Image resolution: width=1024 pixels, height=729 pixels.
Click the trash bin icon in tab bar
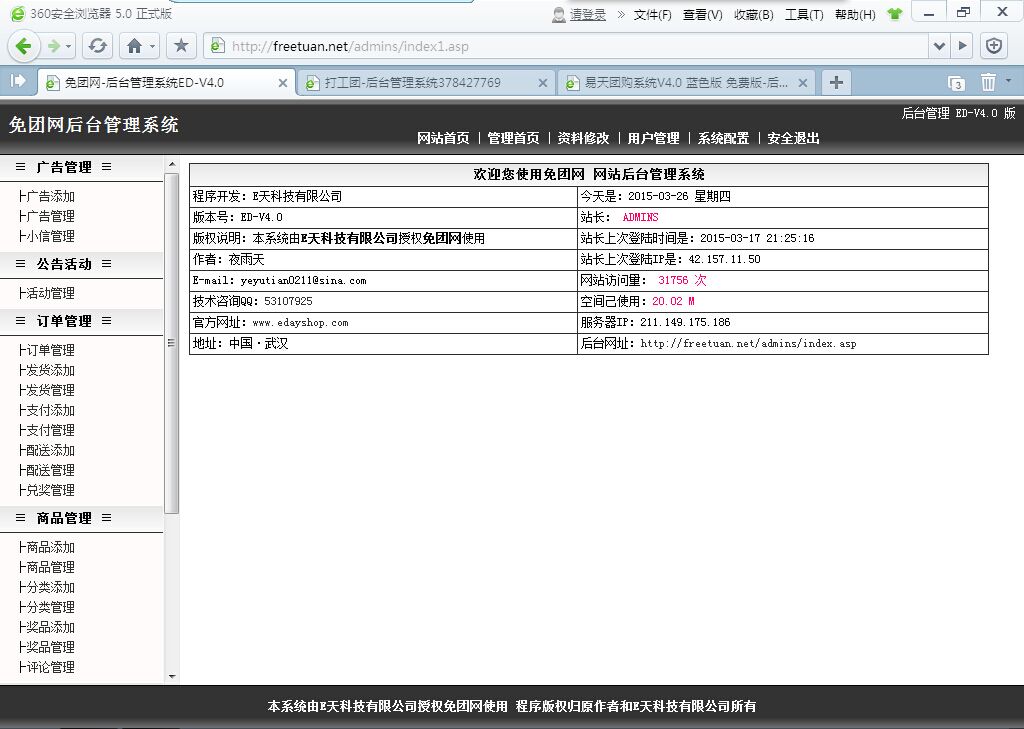(x=988, y=82)
